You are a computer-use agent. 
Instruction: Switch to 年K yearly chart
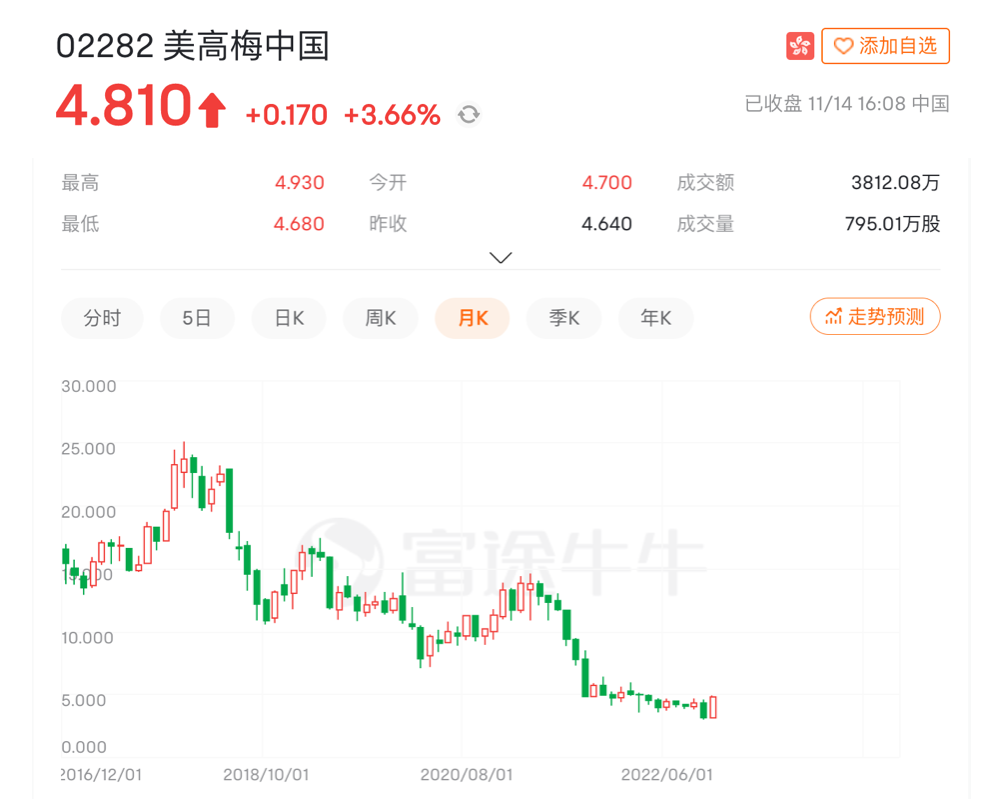(x=656, y=318)
